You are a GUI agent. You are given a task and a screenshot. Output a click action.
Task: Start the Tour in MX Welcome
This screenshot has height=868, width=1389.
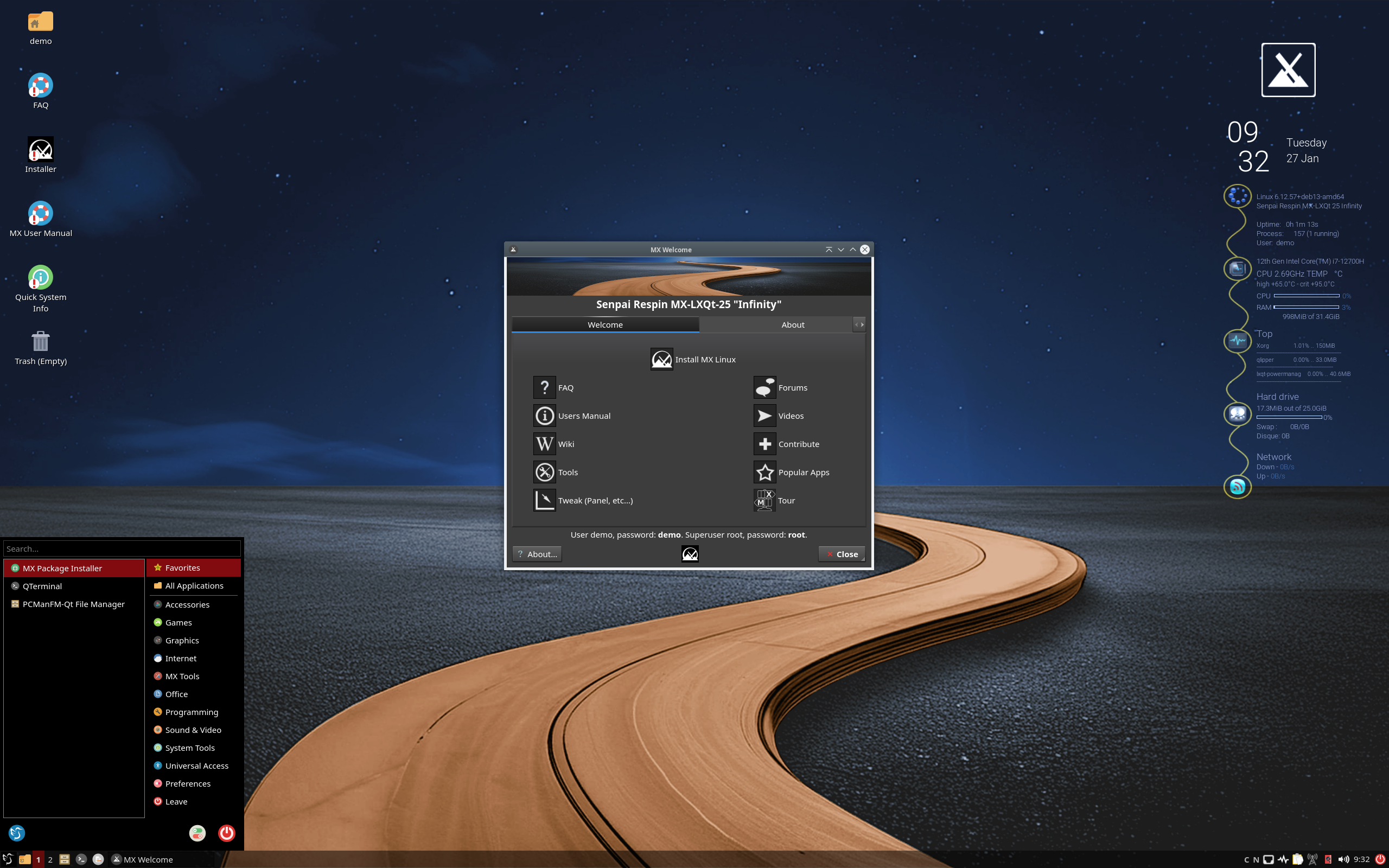(x=774, y=500)
